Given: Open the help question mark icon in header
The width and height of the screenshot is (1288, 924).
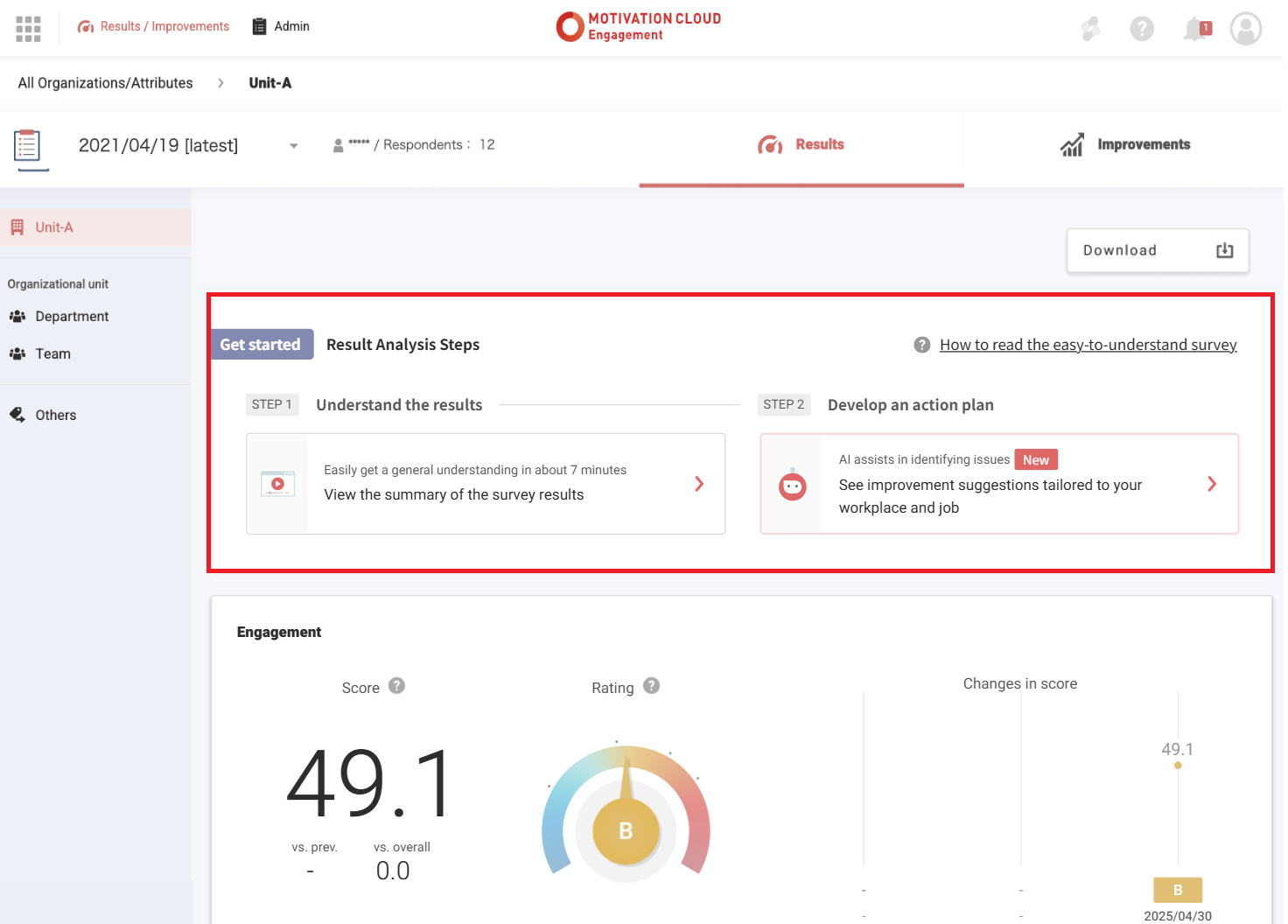Looking at the screenshot, I should (x=1141, y=29).
